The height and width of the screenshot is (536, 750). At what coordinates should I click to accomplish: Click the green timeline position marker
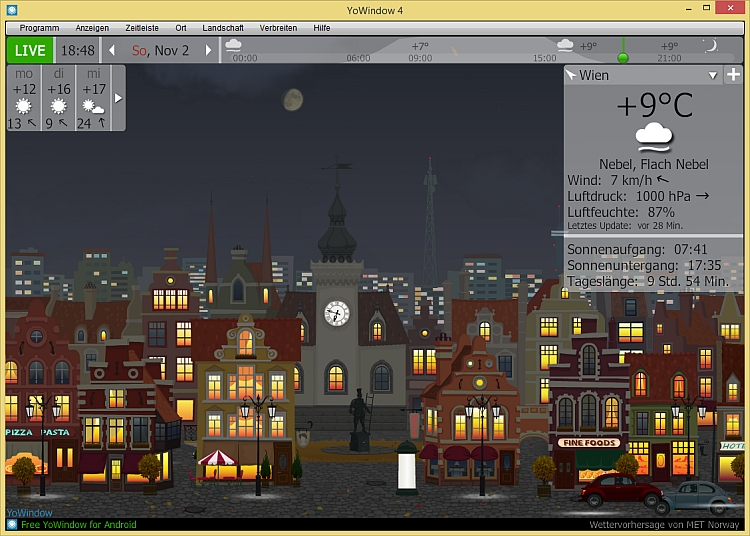(623, 58)
